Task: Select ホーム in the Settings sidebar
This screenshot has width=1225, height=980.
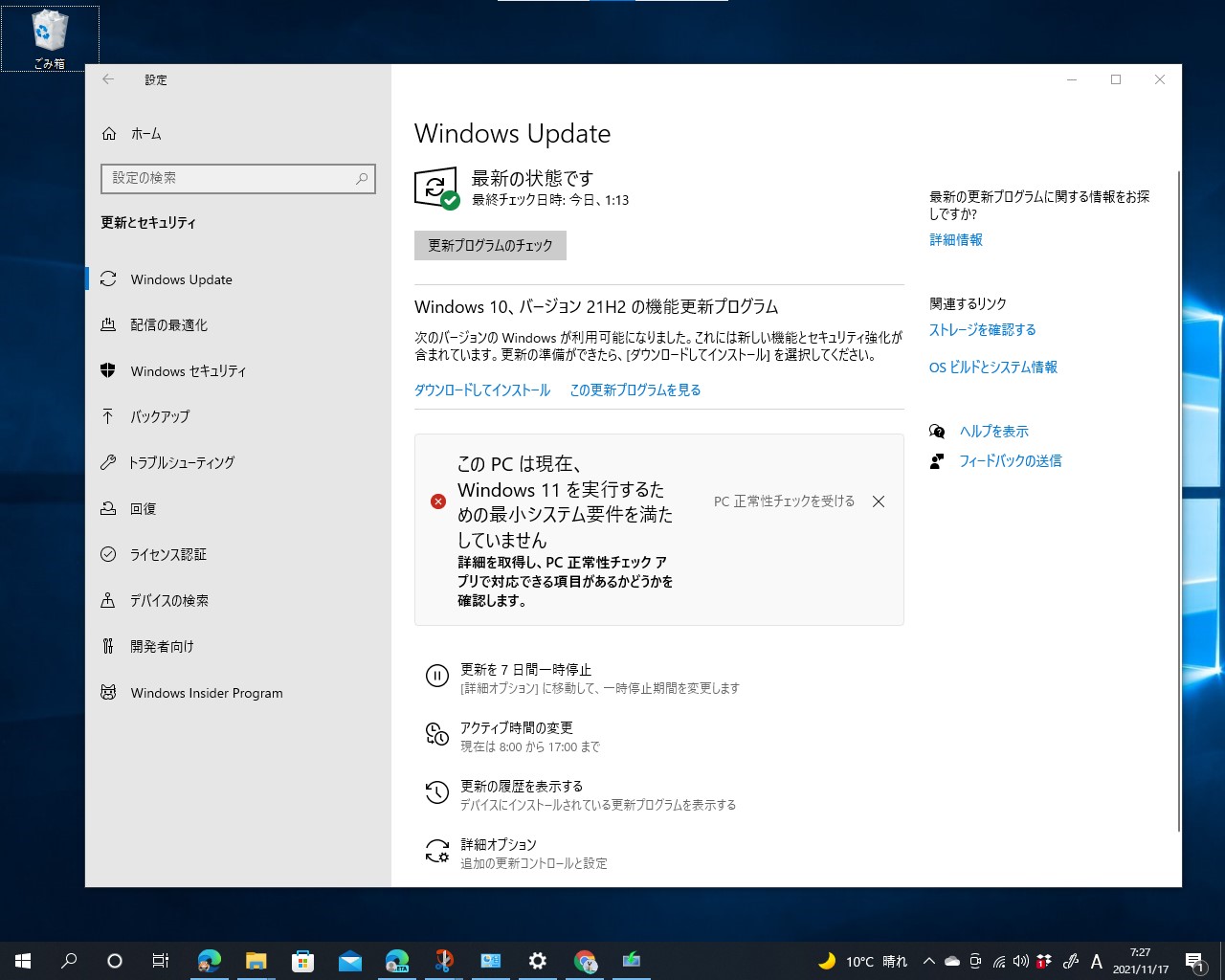Action: pyautogui.click(x=144, y=134)
